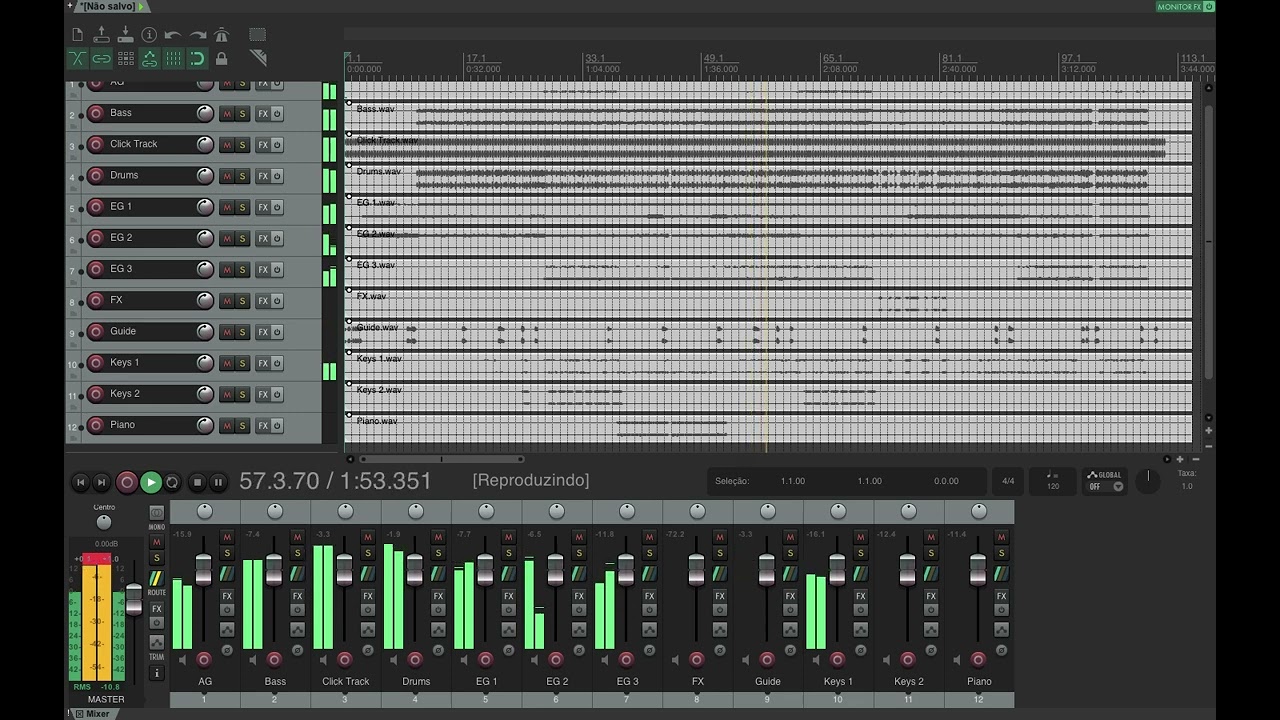Click the master volume fader
Viewport: 1280px width, 720px height.
pos(134,601)
